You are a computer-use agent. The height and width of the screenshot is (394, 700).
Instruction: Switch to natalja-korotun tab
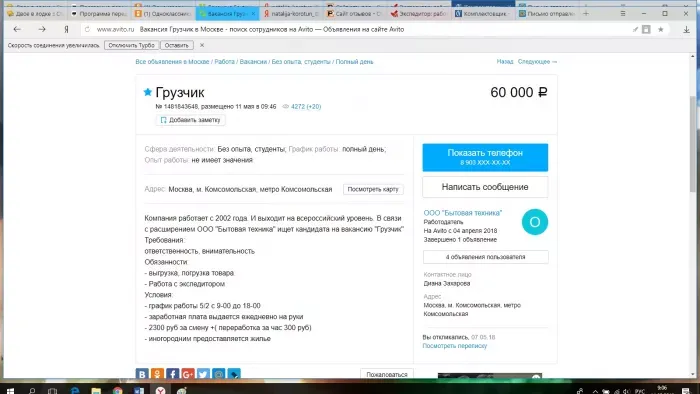(x=292, y=14)
